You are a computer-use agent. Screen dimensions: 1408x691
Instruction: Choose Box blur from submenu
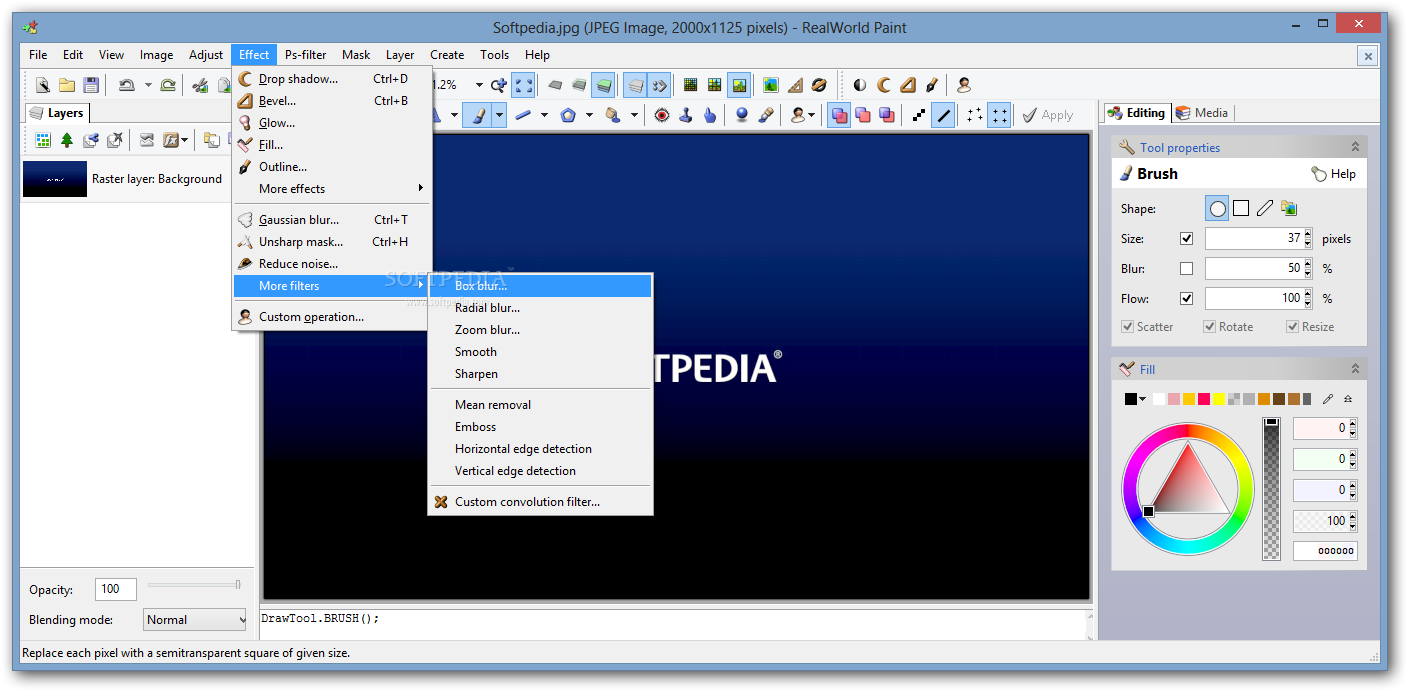pos(540,286)
